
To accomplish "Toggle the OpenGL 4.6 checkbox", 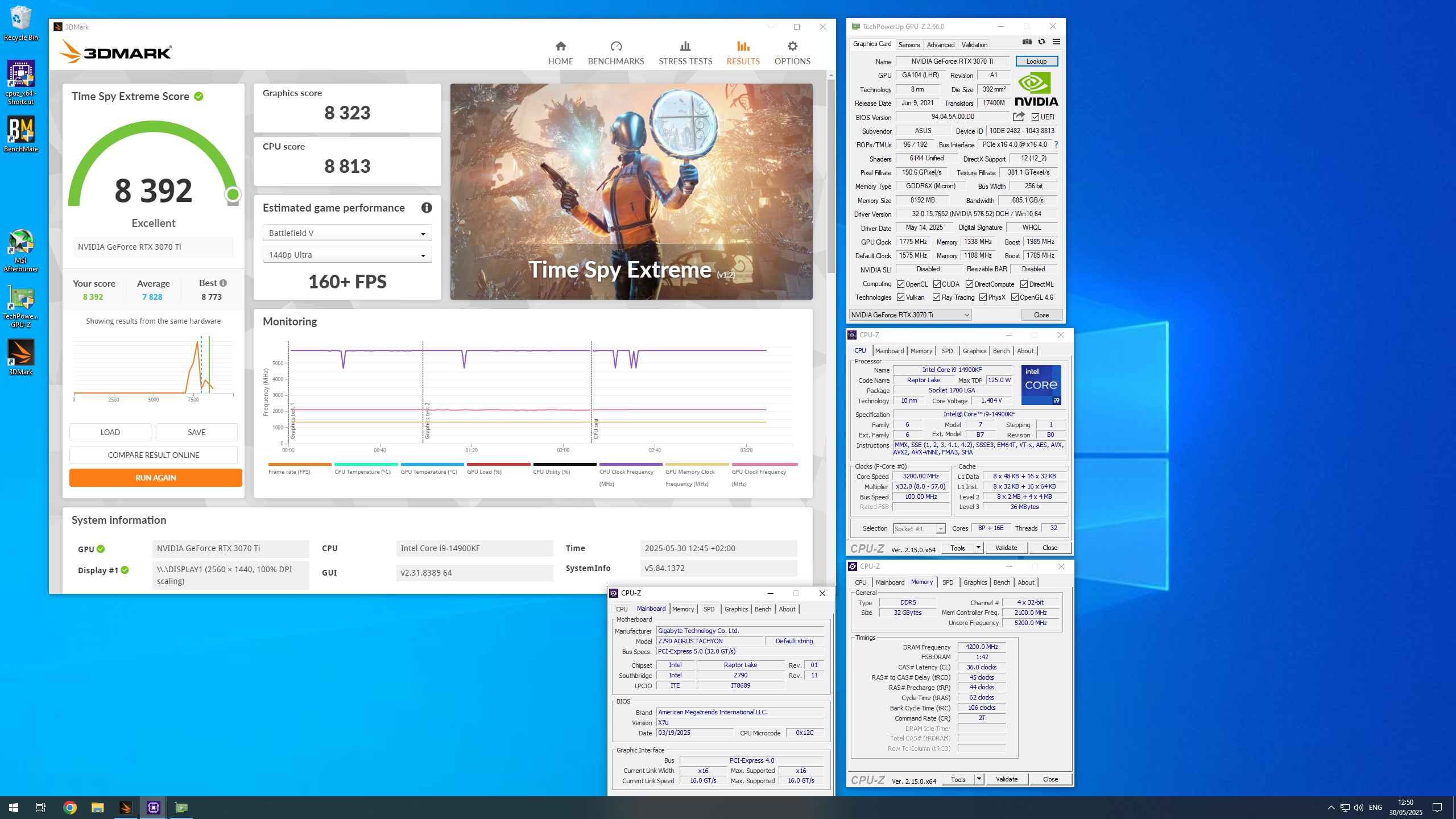I will (x=1015, y=297).
